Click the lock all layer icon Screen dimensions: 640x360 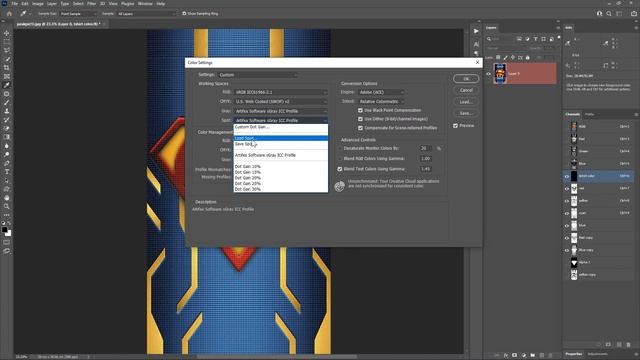click(x=527, y=58)
